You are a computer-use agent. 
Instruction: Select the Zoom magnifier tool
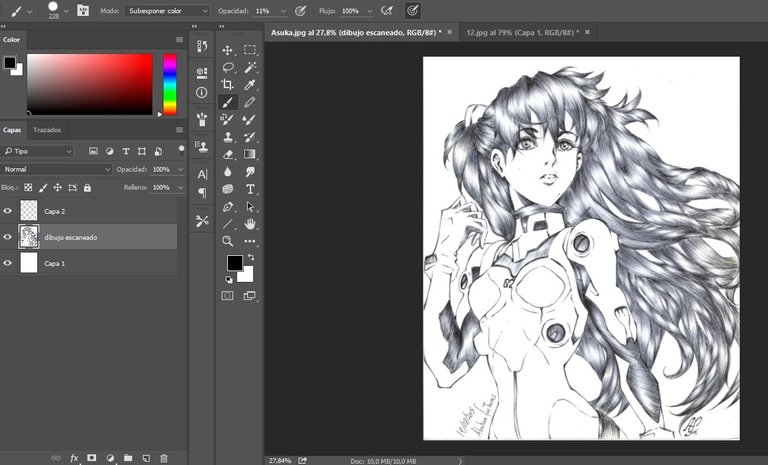(x=227, y=241)
